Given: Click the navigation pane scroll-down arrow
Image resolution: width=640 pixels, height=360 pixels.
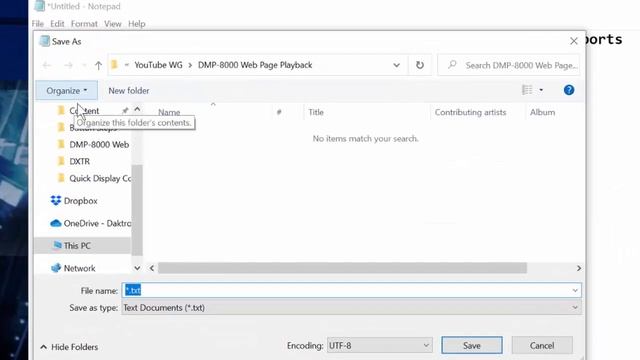Looking at the screenshot, I should tap(137, 268).
